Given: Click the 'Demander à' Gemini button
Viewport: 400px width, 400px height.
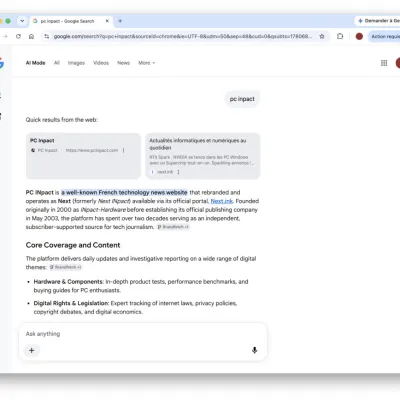Looking at the screenshot, I should coord(378,21).
